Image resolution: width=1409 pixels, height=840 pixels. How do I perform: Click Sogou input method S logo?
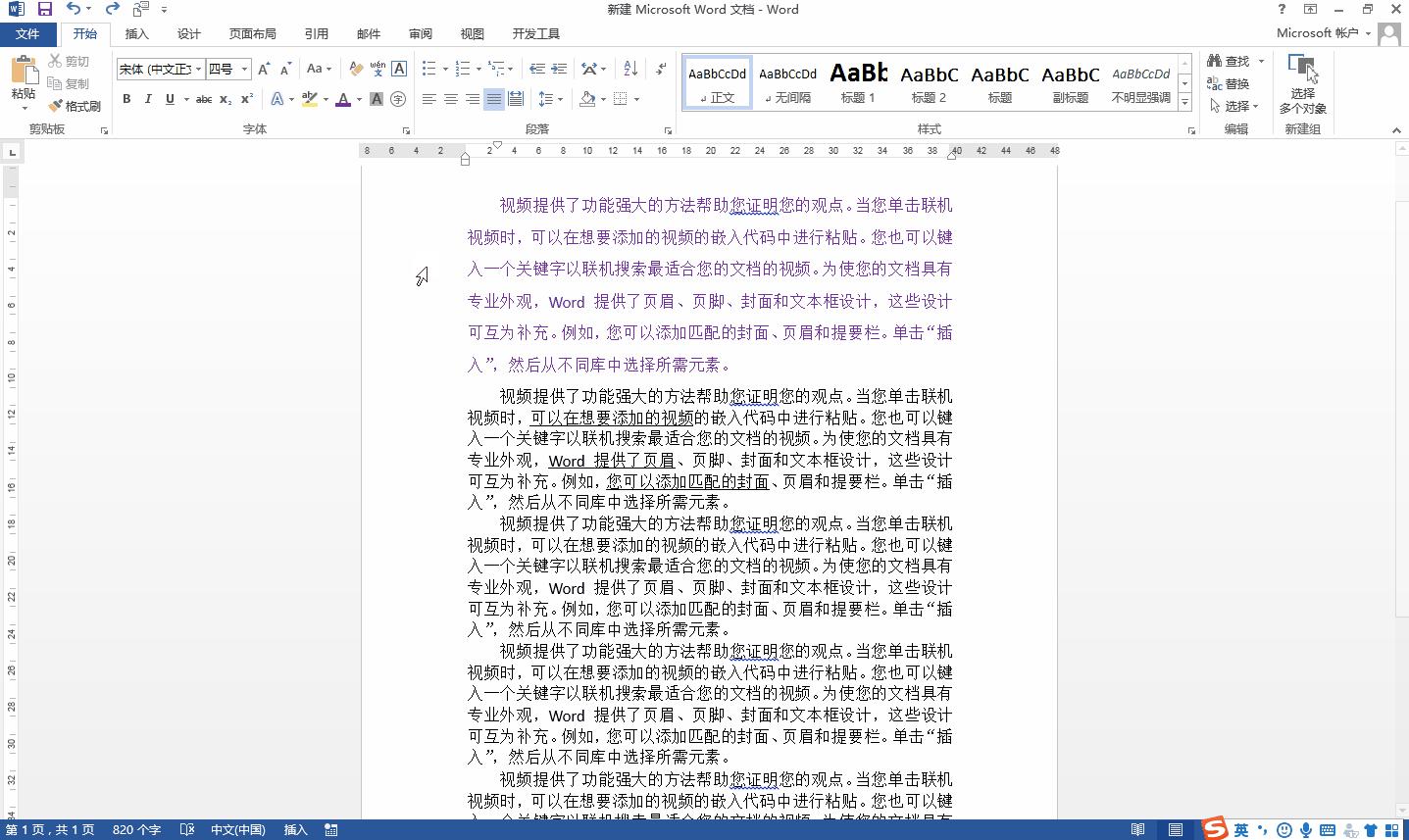click(x=1215, y=829)
